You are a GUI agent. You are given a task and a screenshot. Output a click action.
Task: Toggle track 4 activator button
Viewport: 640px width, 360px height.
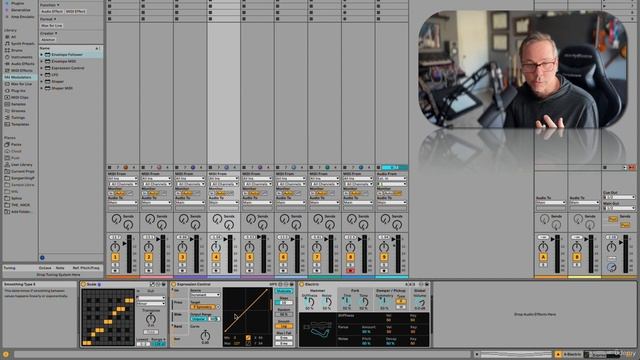(216, 257)
